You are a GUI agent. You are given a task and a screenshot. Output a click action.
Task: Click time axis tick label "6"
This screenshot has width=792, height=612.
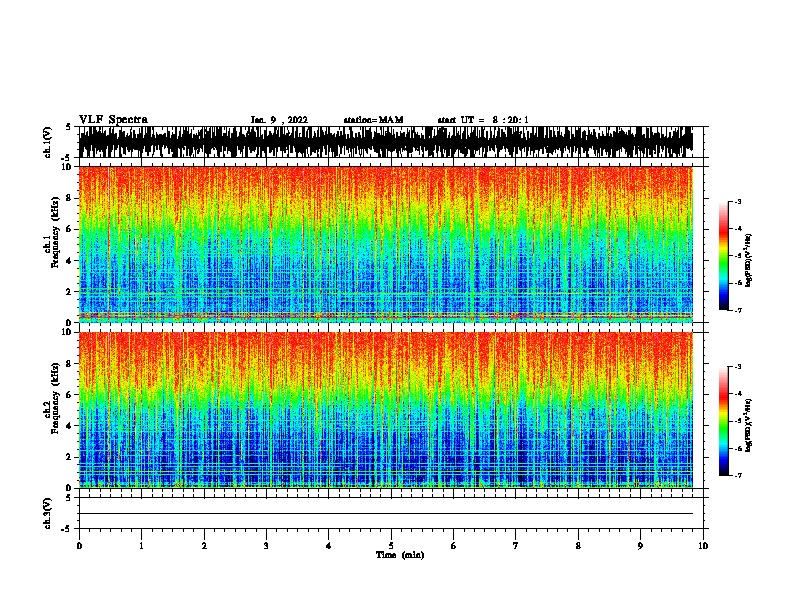[454, 546]
